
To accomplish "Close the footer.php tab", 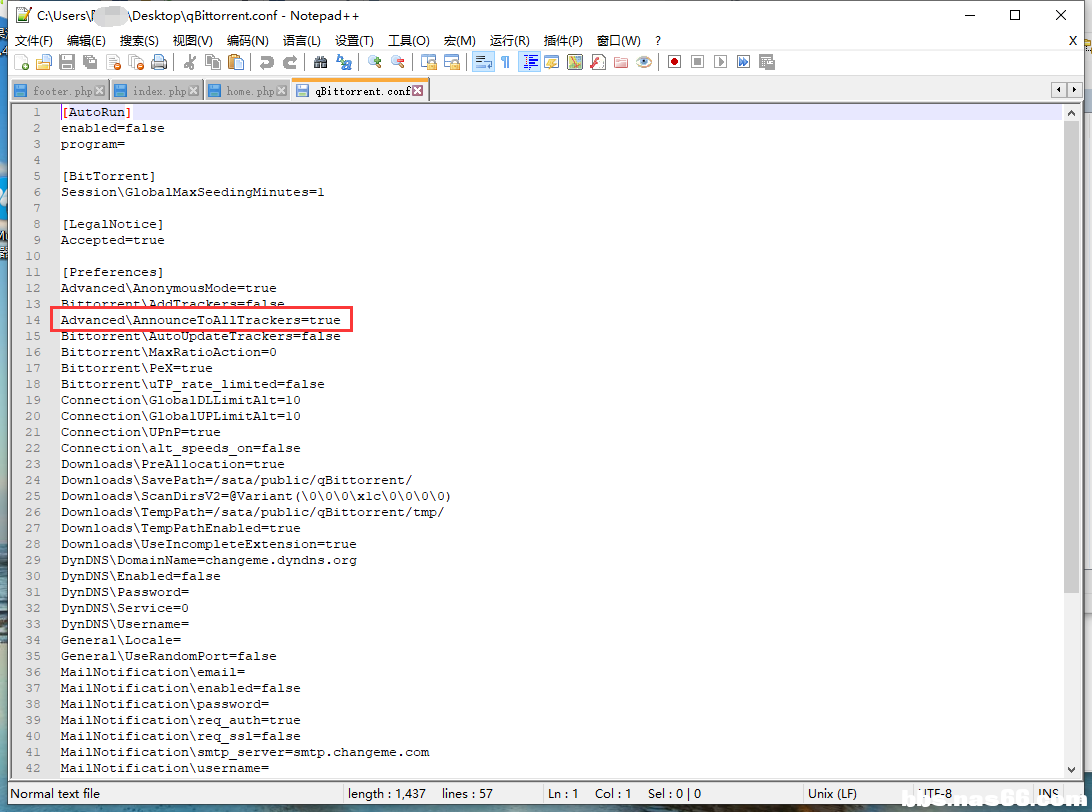I will click(x=100, y=91).
